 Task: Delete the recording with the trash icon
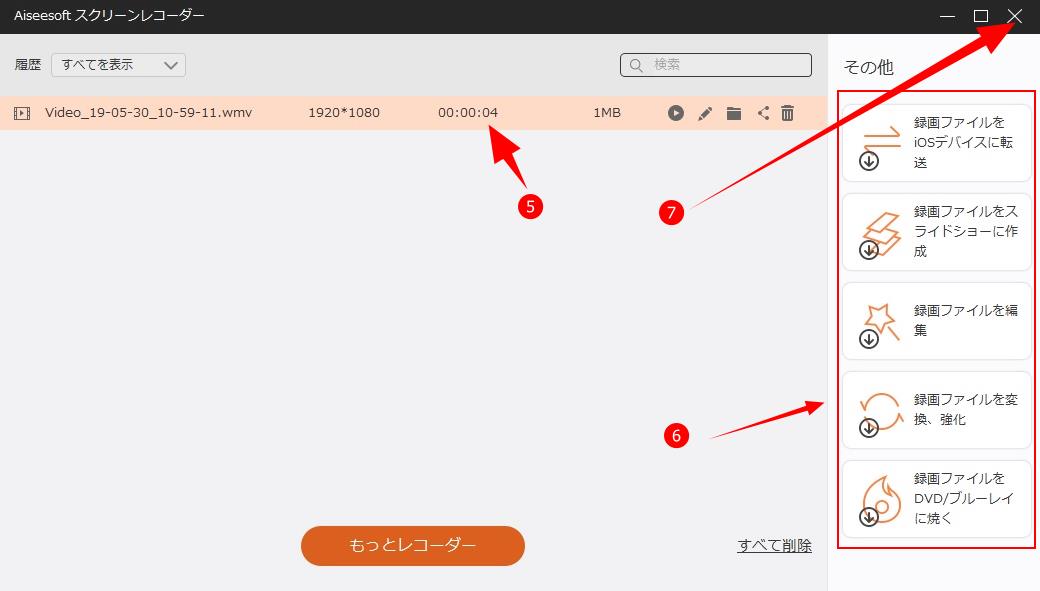pyautogui.click(x=787, y=113)
